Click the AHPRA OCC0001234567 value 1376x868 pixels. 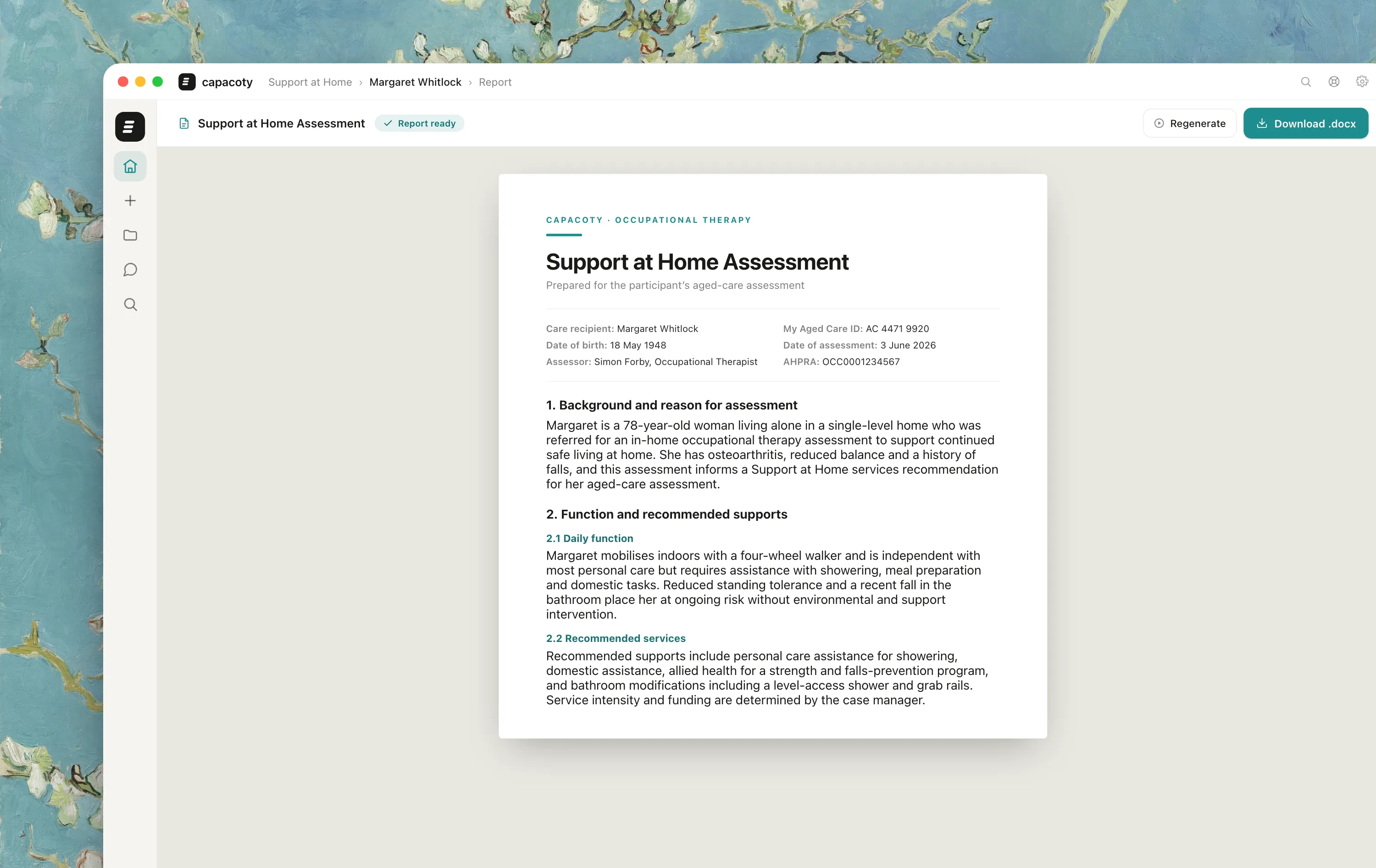tap(860, 362)
